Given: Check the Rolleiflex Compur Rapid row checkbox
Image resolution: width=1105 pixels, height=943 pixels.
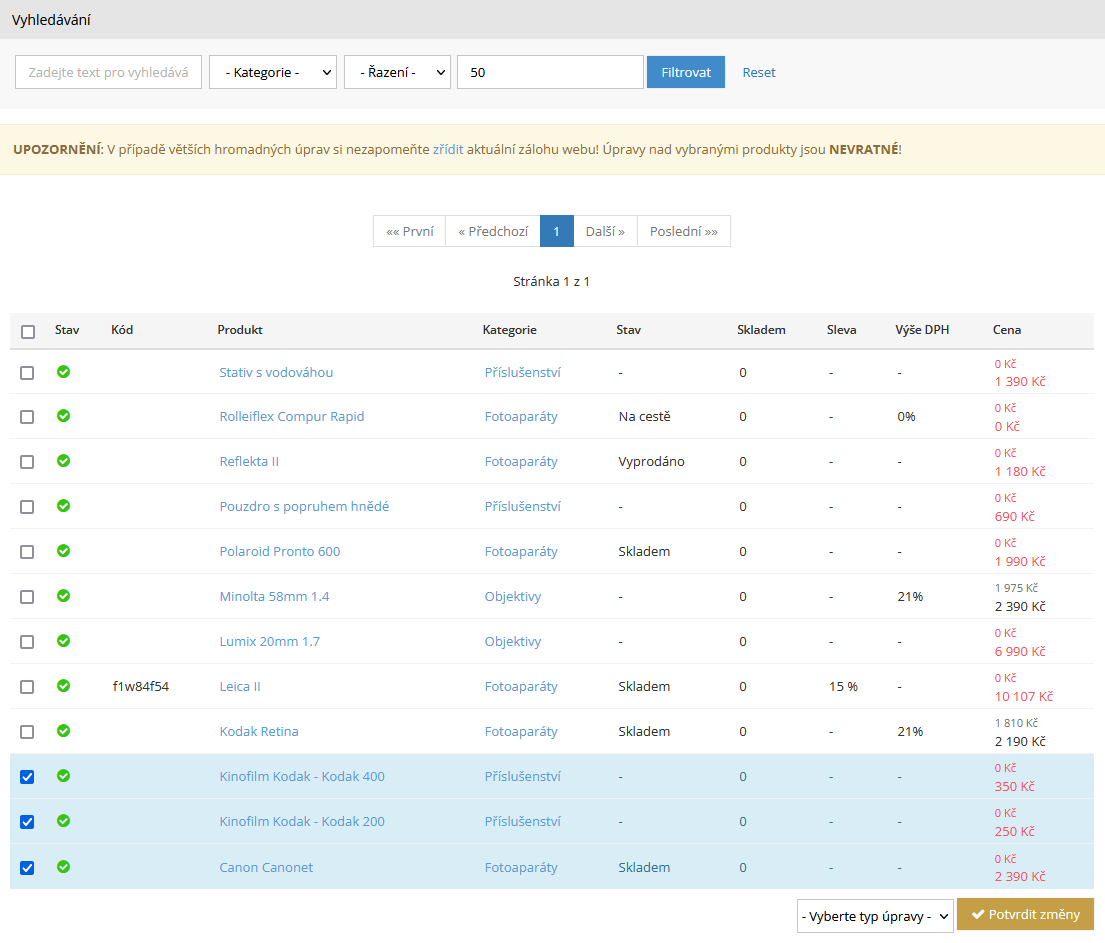Looking at the screenshot, I should [27, 417].
